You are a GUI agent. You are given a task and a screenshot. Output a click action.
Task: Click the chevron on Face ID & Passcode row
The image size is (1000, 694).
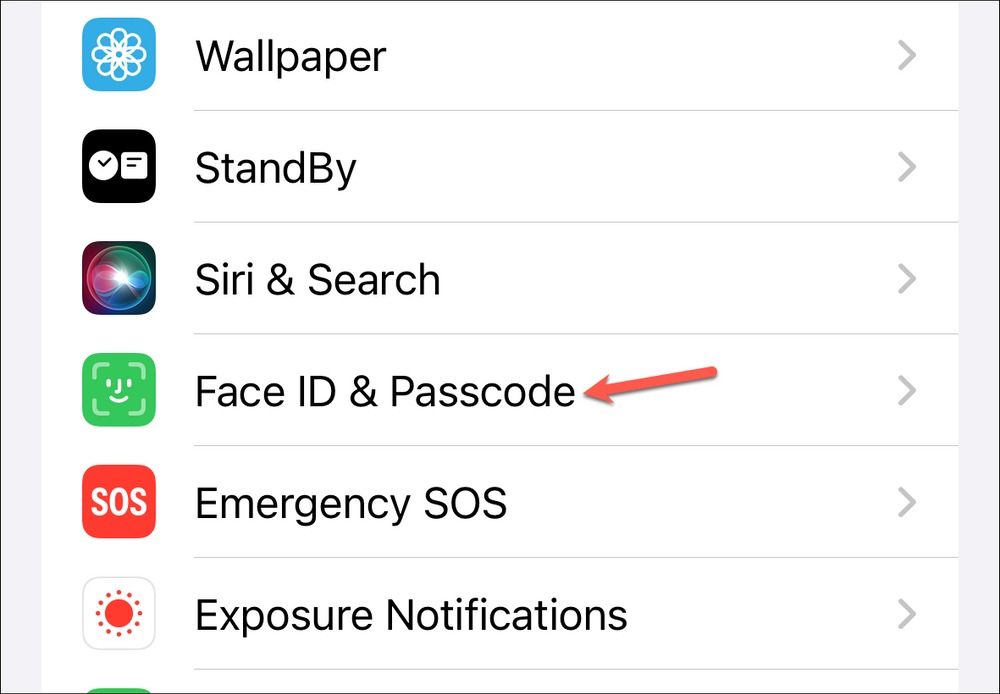(907, 390)
